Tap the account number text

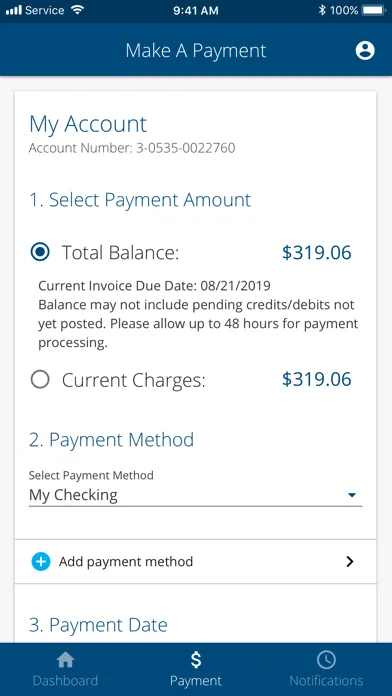tap(132, 148)
